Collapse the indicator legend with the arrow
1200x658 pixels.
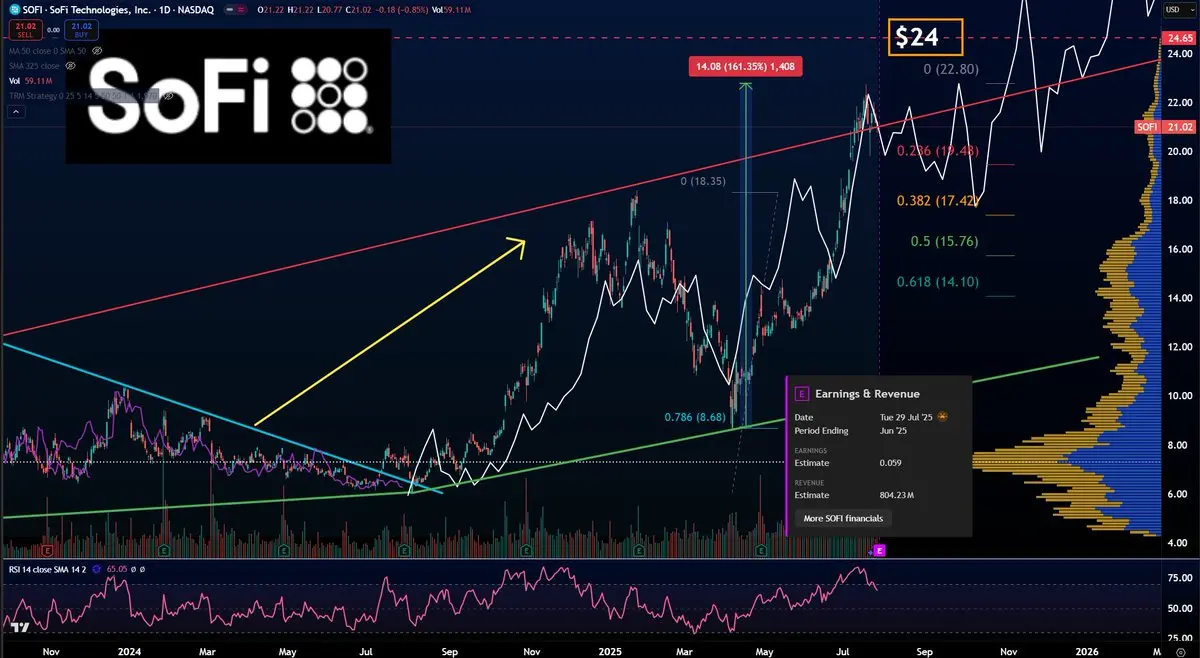16,112
